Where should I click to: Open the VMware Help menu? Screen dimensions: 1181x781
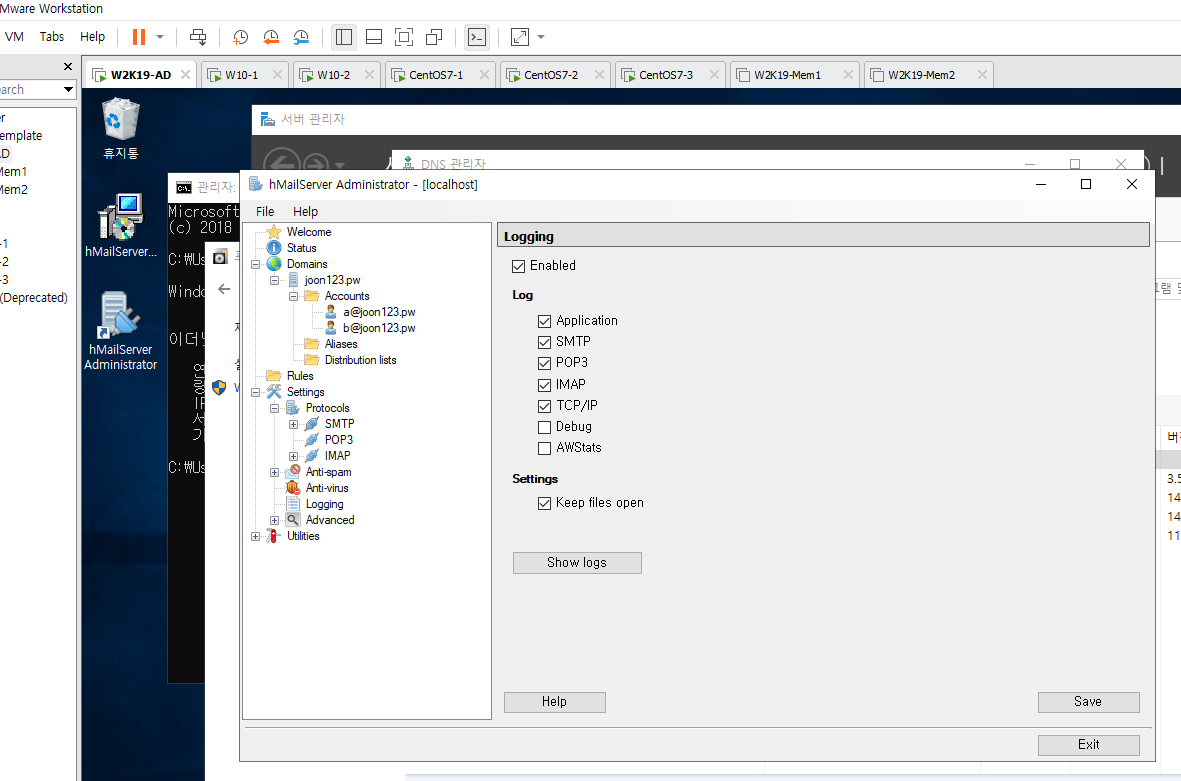[x=93, y=37]
